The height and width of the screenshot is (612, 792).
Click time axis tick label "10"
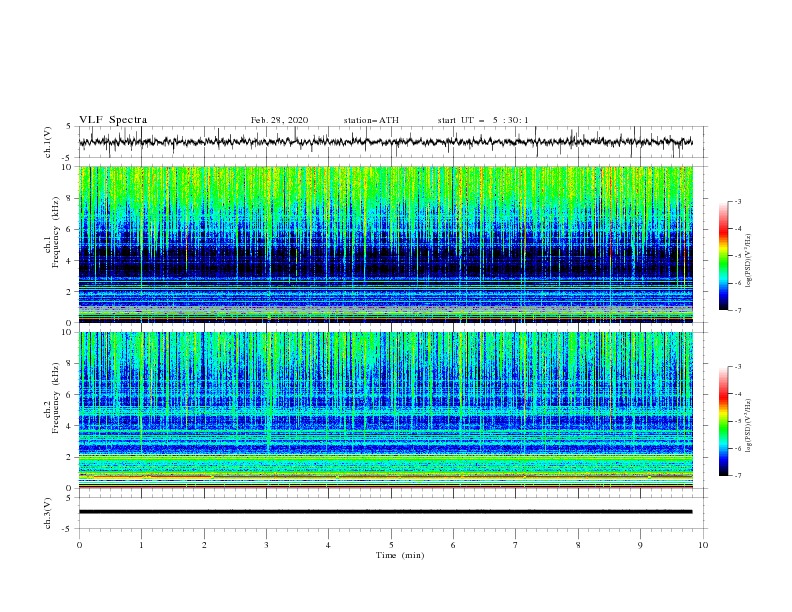pyautogui.click(x=703, y=545)
